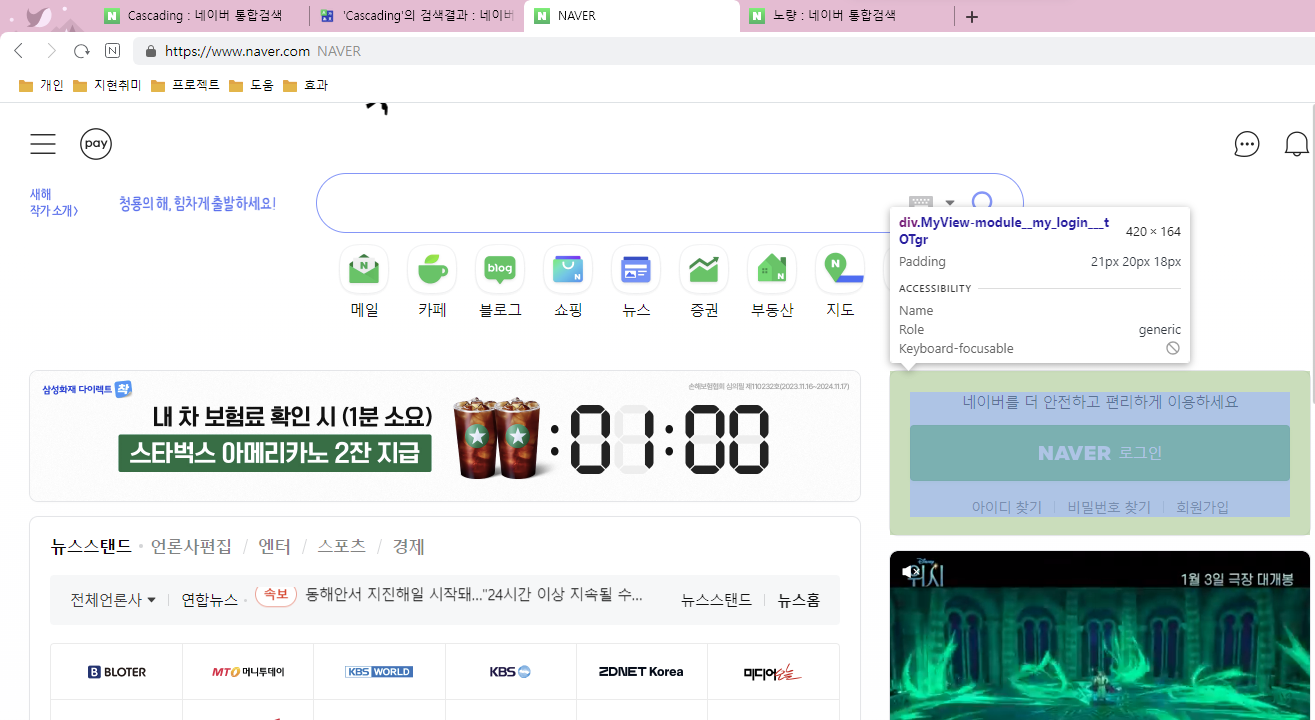1315x720 pixels.
Task: Switch to the 'Cascading : 네이버 통합검색' tab
Action: [x=203, y=16]
